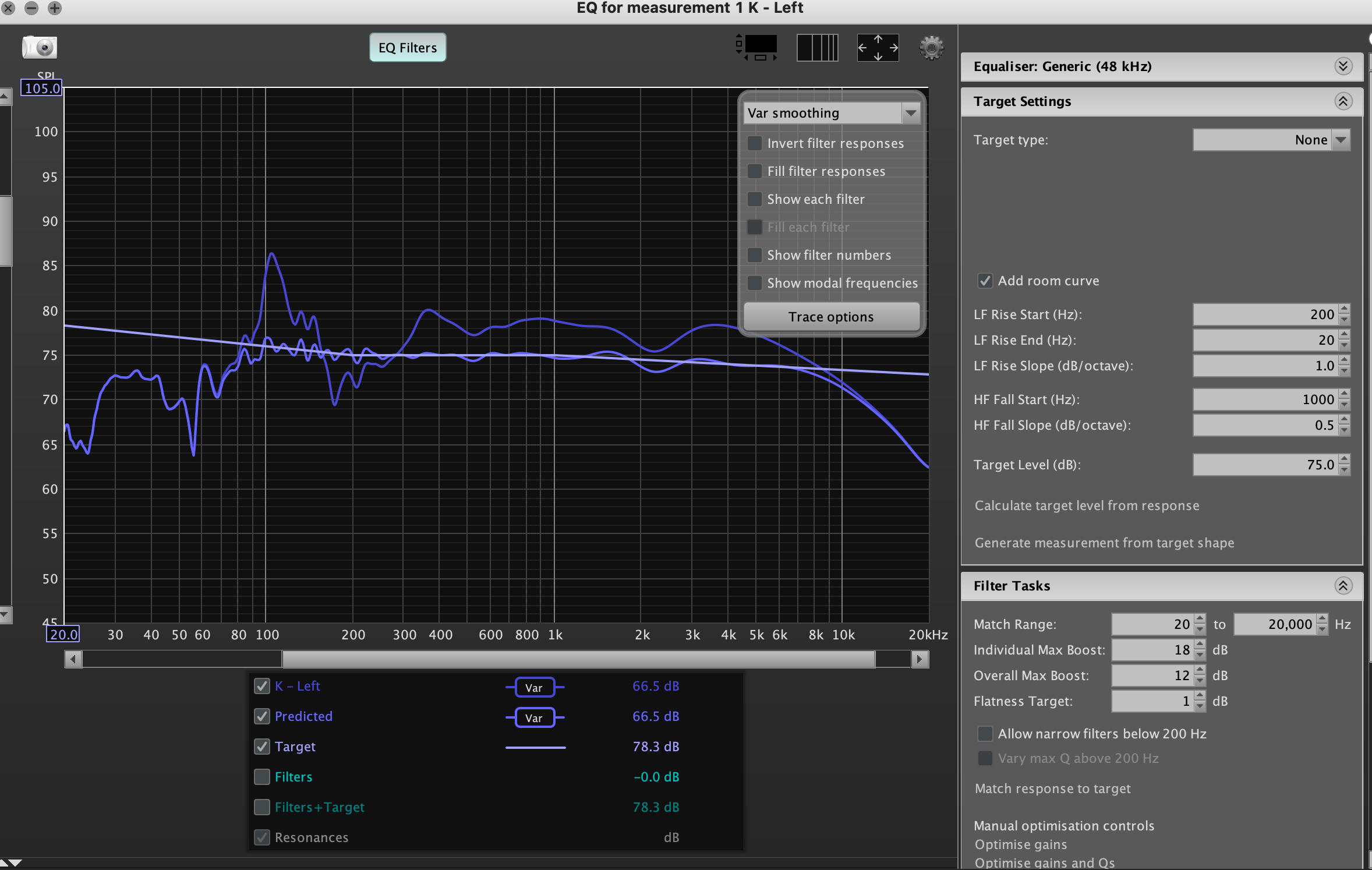Open graph settings via the gear icon
The image size is (1372, 870).
[930, 47]
